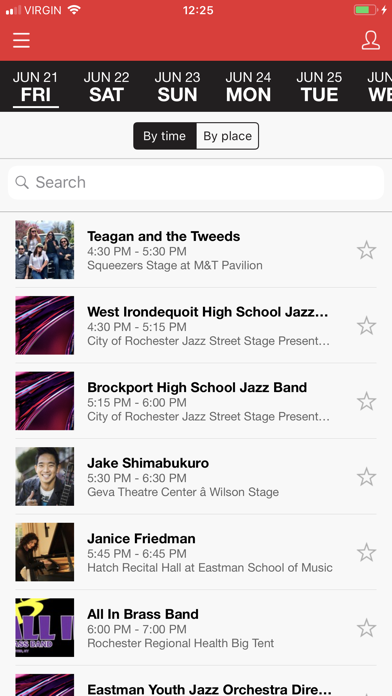Go to the JUN 24 MON tab

(x=248, y=87)
